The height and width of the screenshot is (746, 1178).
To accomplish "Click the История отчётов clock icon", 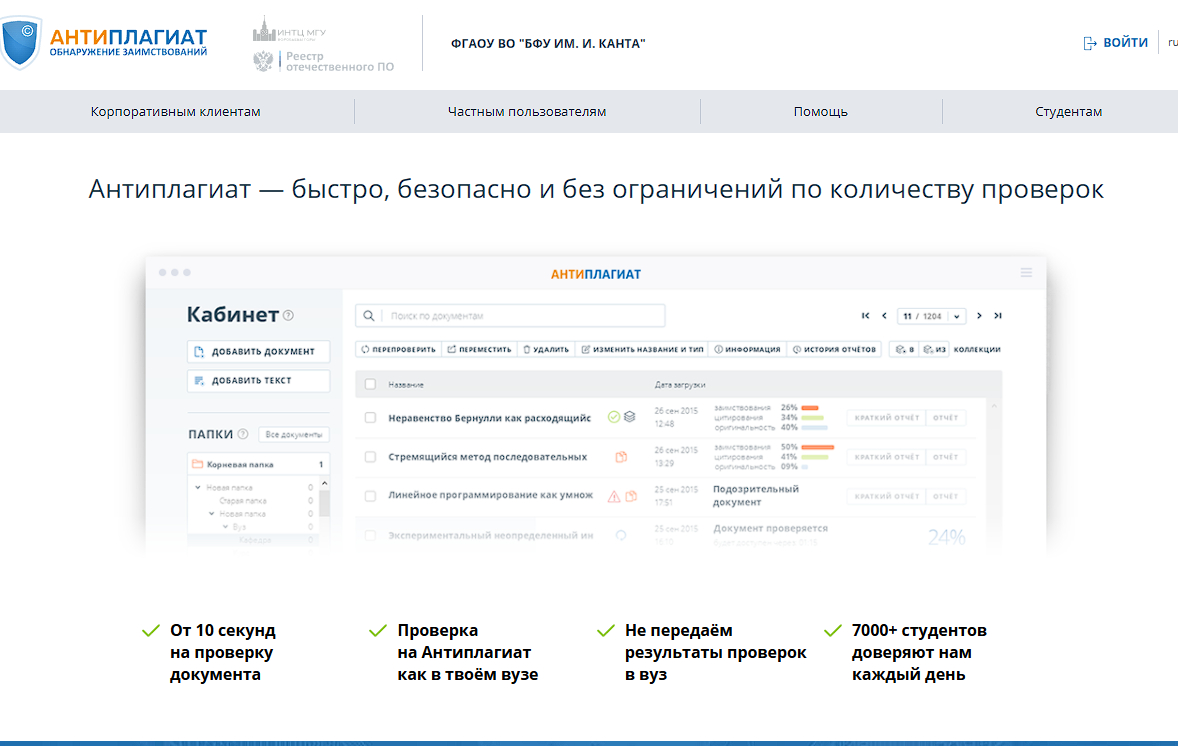I will 795,351.
